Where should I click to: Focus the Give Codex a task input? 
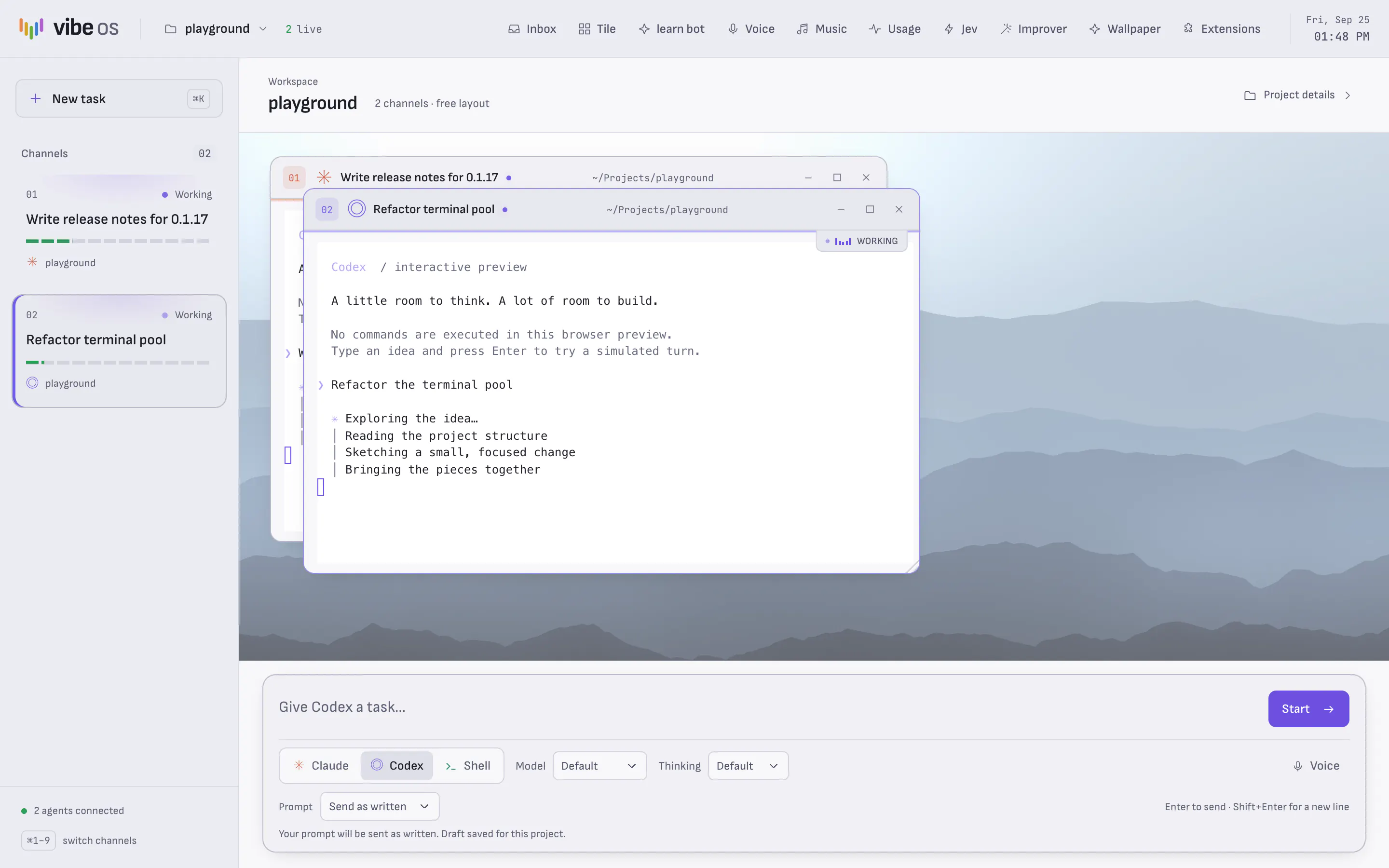(x=766, y=707)
